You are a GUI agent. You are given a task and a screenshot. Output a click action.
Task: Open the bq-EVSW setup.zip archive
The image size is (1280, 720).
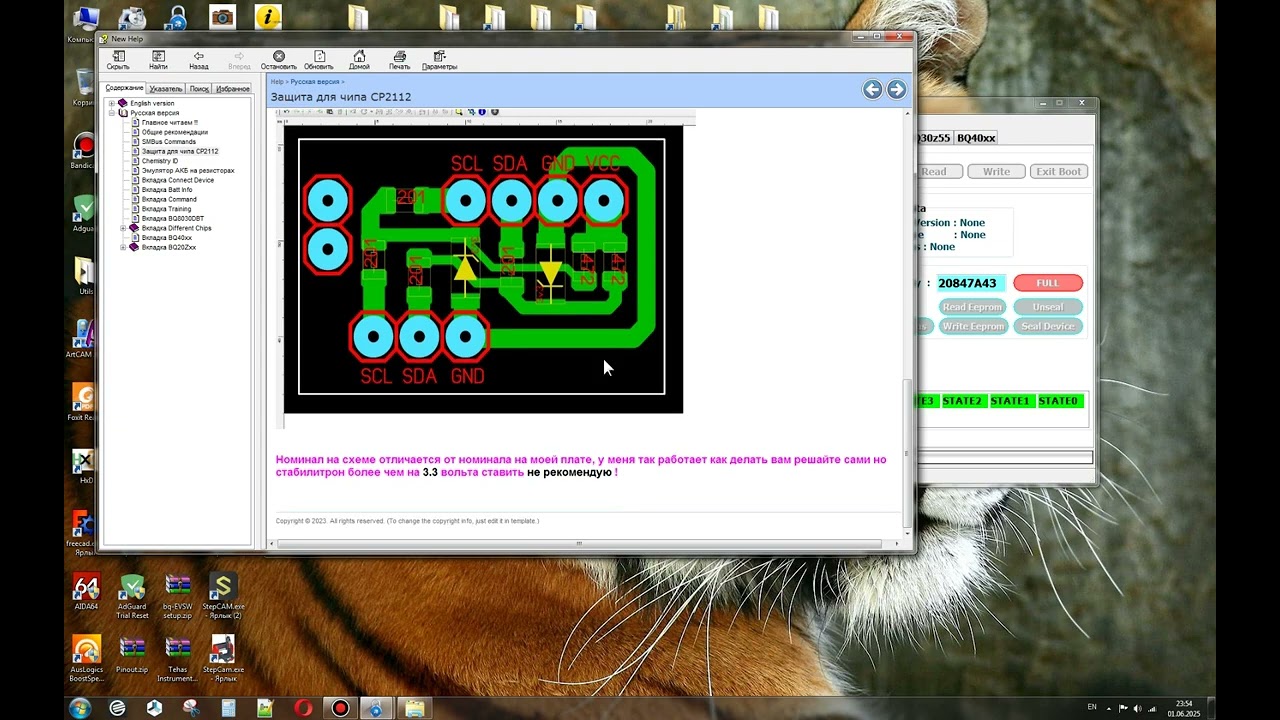pos(178,596)
